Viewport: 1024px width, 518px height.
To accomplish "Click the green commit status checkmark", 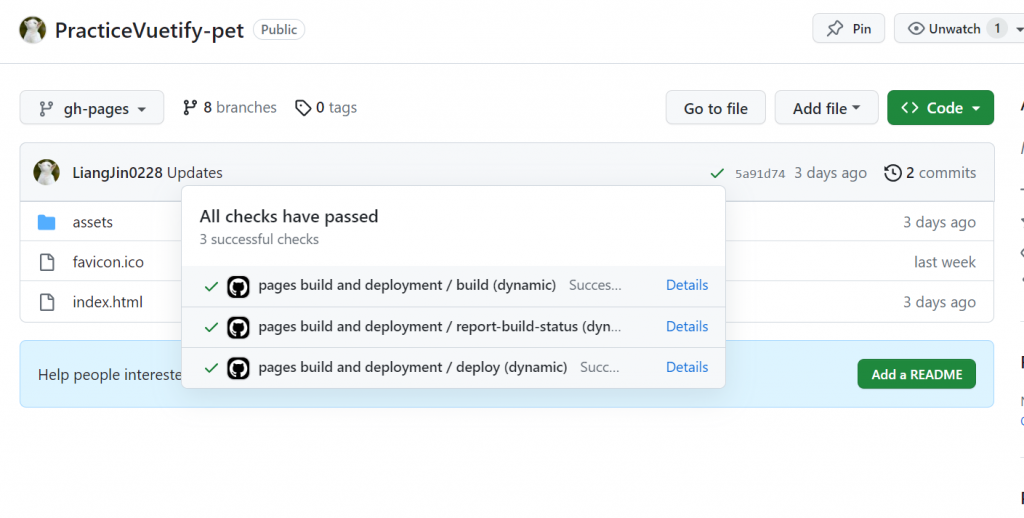I will (x=717, y=173).
